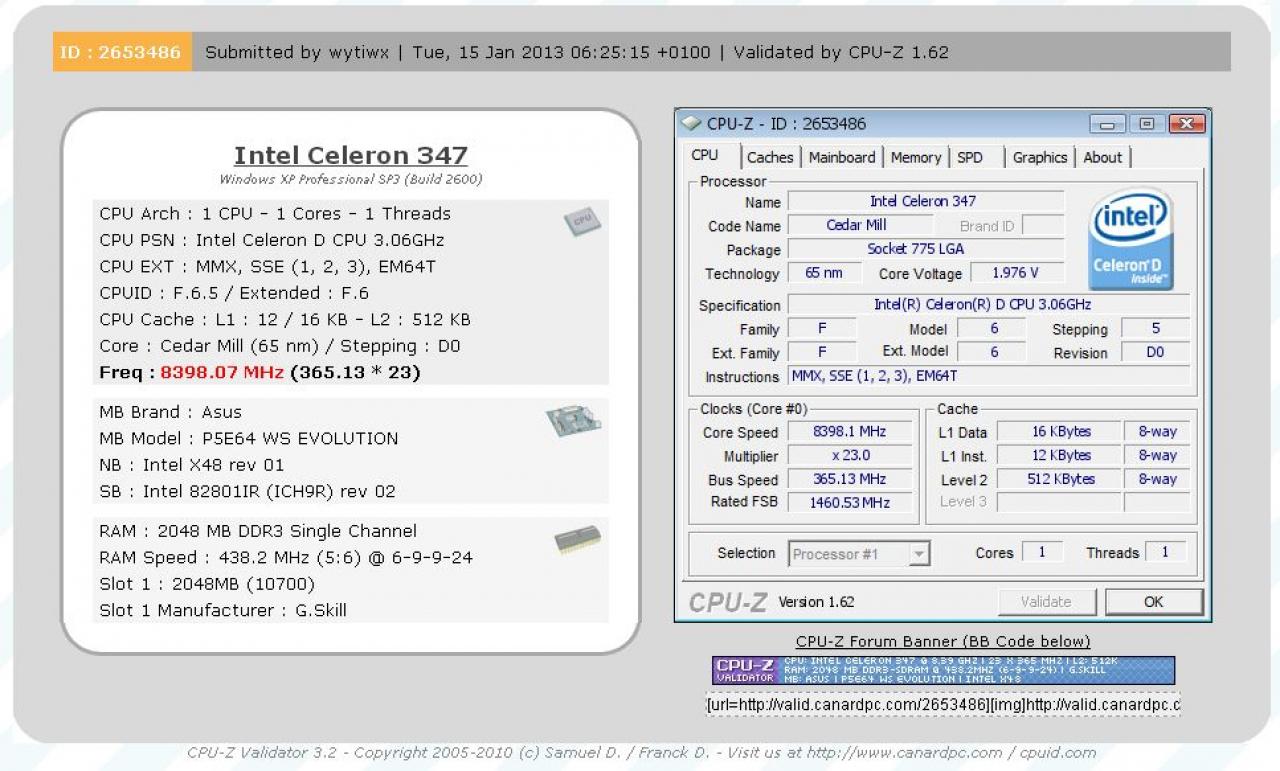Click the RAM : 2048 MB DDR3 line

(x=258, y=531)
